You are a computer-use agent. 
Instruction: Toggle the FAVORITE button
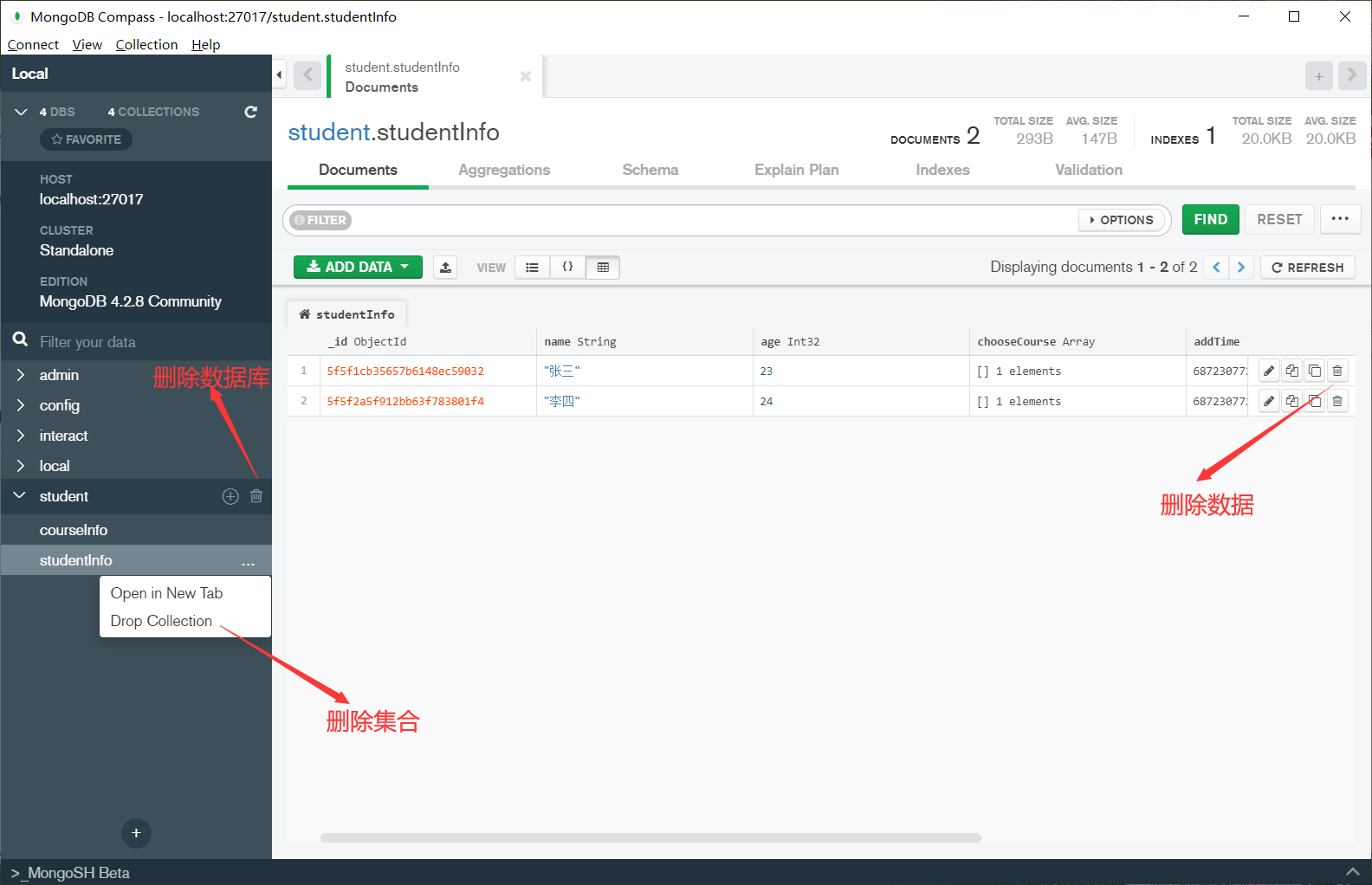(x=86, y=139)
